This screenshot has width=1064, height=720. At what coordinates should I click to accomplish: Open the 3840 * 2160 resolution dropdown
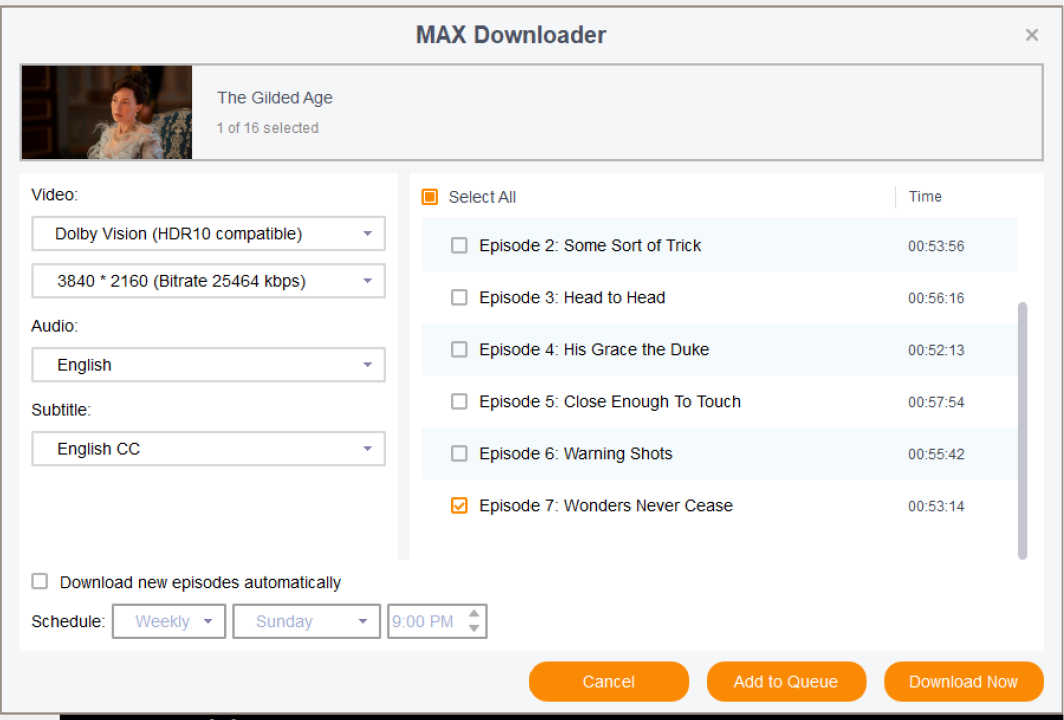coord(208,281)
